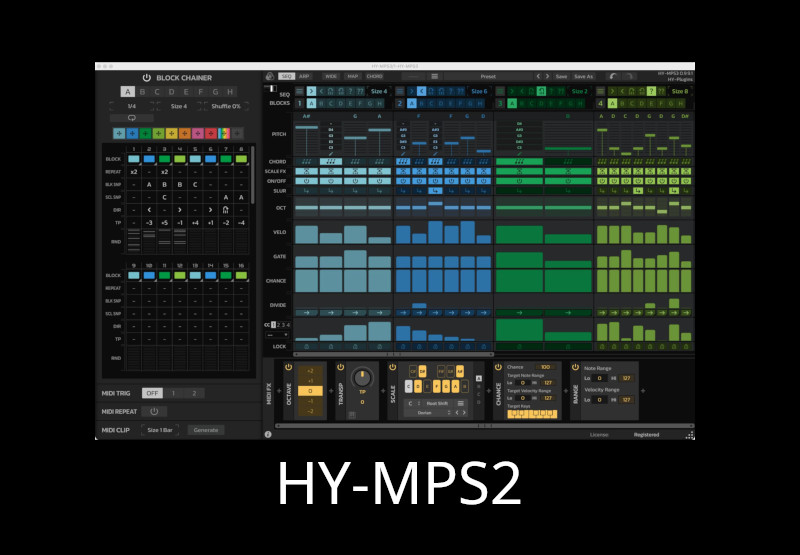Open the Preset name dropdown
Screen dimensions: 800x555
488,77
